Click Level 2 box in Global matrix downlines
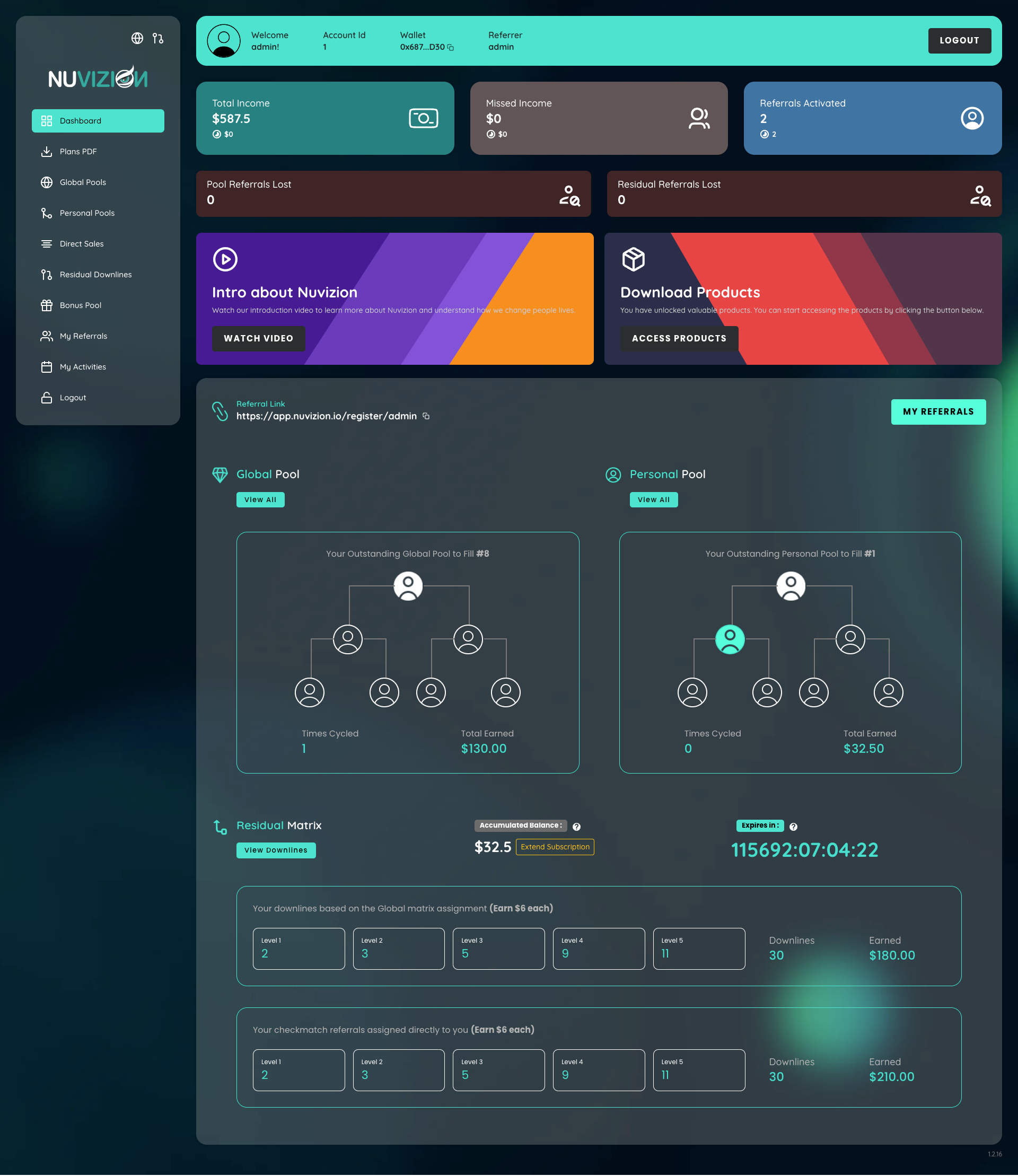The image size is (1018, 1176). click(x=399, y=948)
